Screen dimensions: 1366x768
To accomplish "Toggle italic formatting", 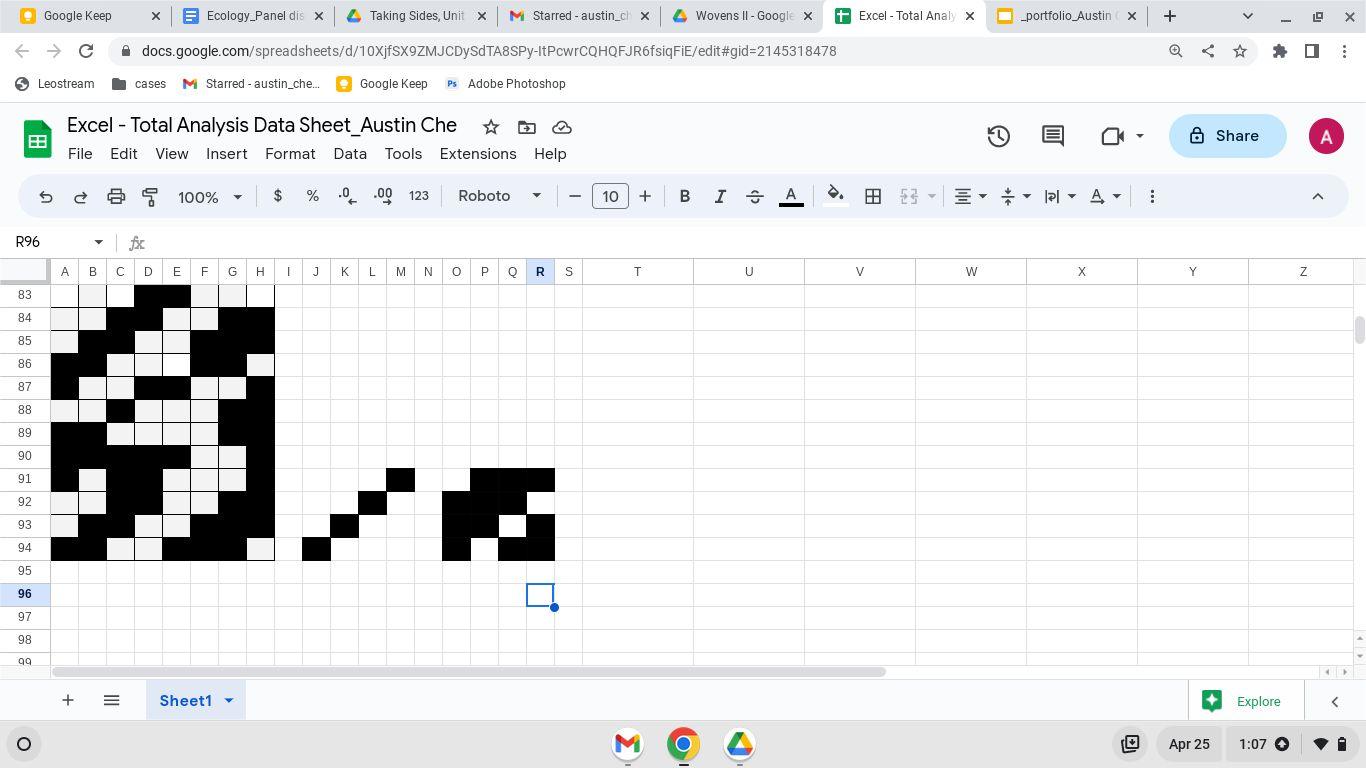I will [720, 197].
